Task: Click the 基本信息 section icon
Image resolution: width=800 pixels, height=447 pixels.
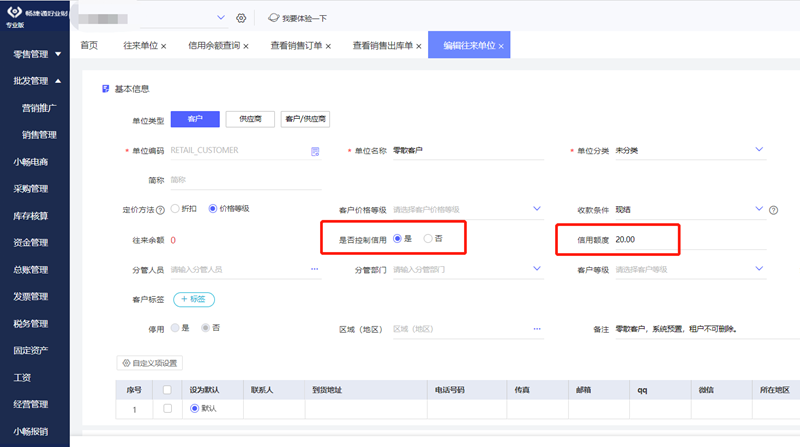Action: pos(106,89)
